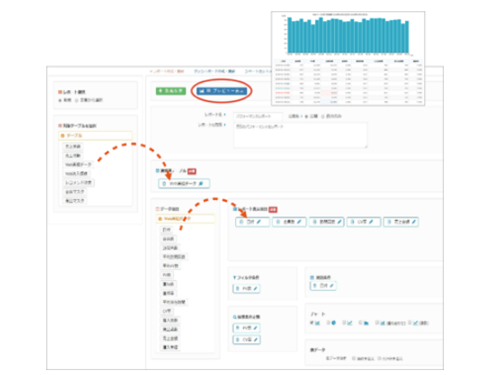Tick the bar chart type checkbox
Screen dimensions: 500x375
coord(312,323)
